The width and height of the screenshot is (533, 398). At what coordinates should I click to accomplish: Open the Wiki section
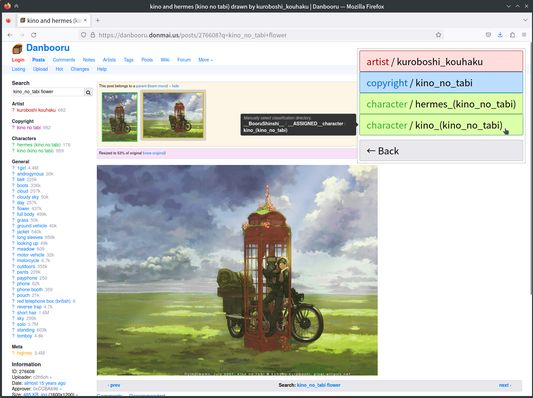point(165,60)
